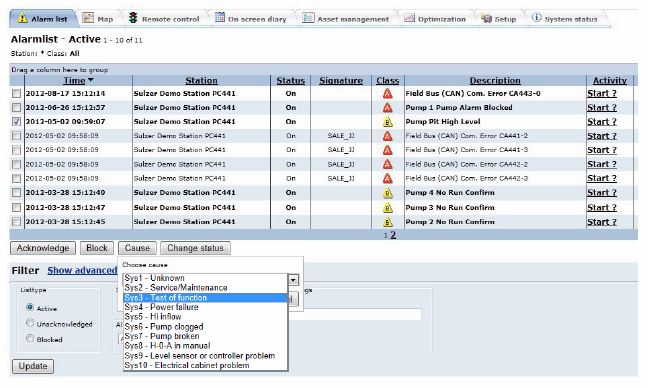The image size is (648, 388).
Task: Open the Optimization tab
Action: [x=435, y=19]
